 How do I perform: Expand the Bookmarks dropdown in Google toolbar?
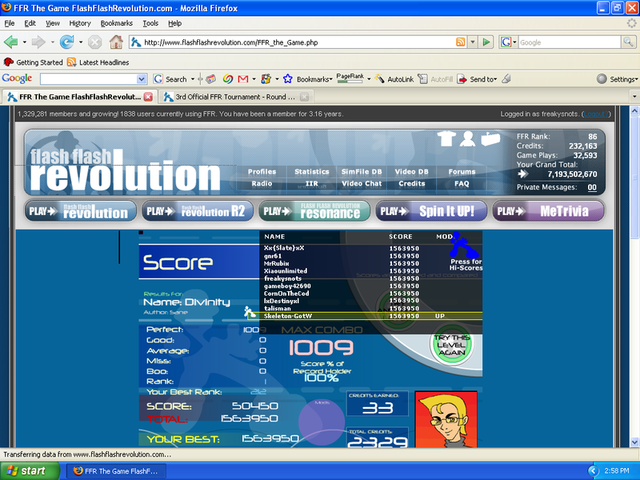click(331, 79)
